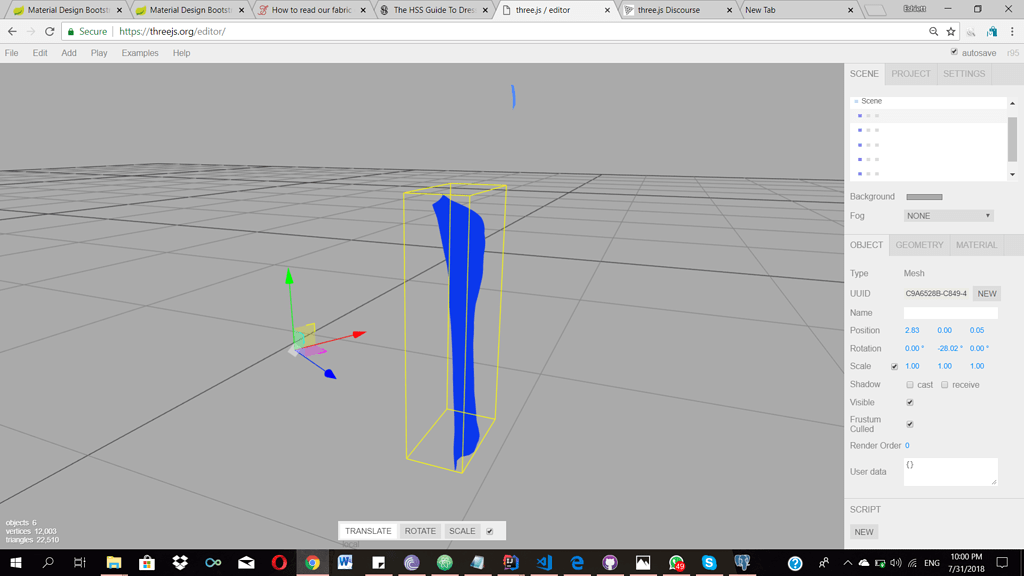Reload the page with the refresh icon
The image size is (1024, 576).
click(x=48, y=31)
